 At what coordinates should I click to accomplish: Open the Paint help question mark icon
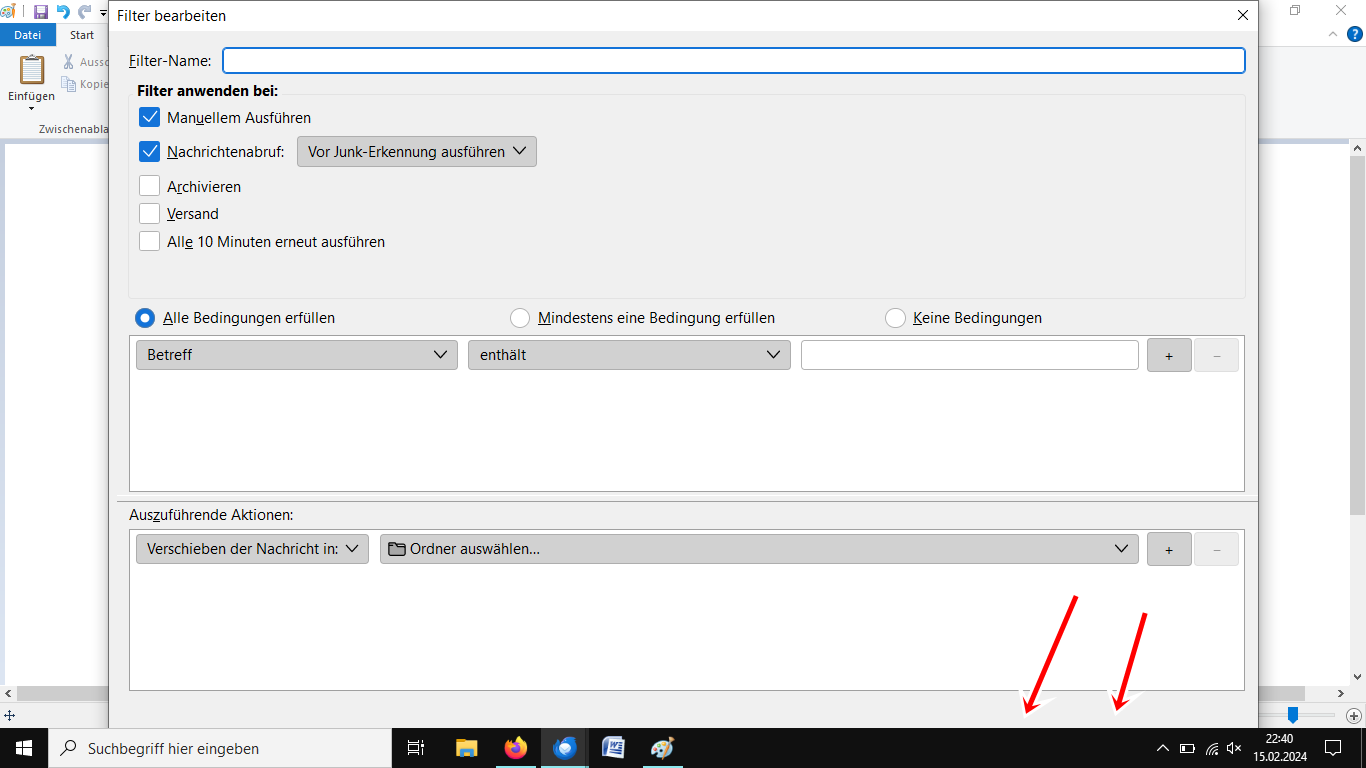pos(1355,34)
